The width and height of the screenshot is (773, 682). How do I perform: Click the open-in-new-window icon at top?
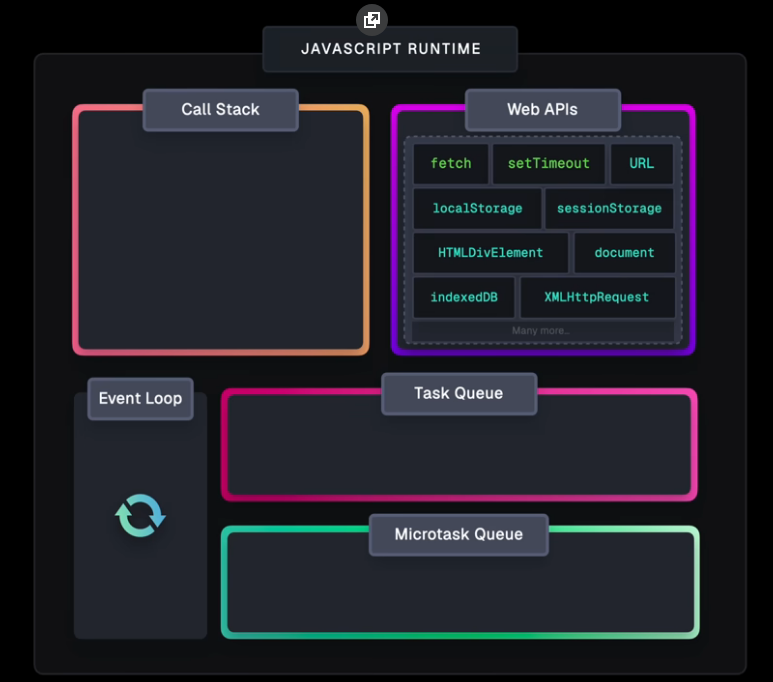[371, 19]
